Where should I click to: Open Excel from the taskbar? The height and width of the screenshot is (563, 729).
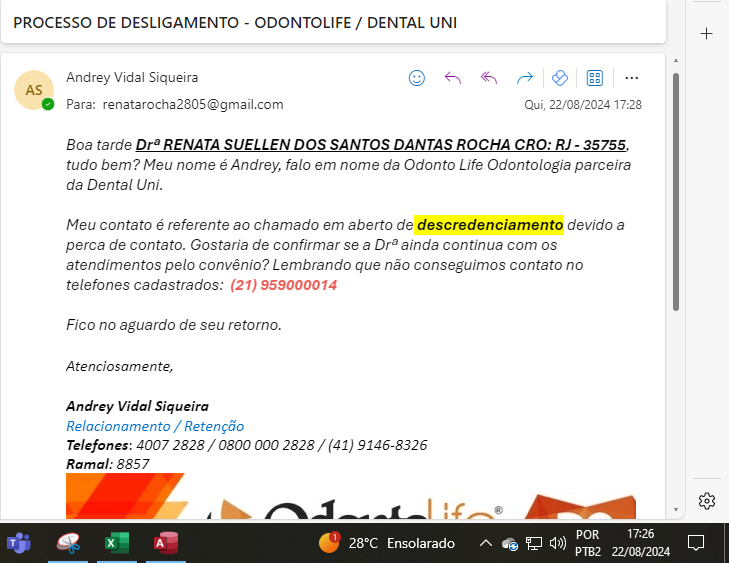[117, 543]
